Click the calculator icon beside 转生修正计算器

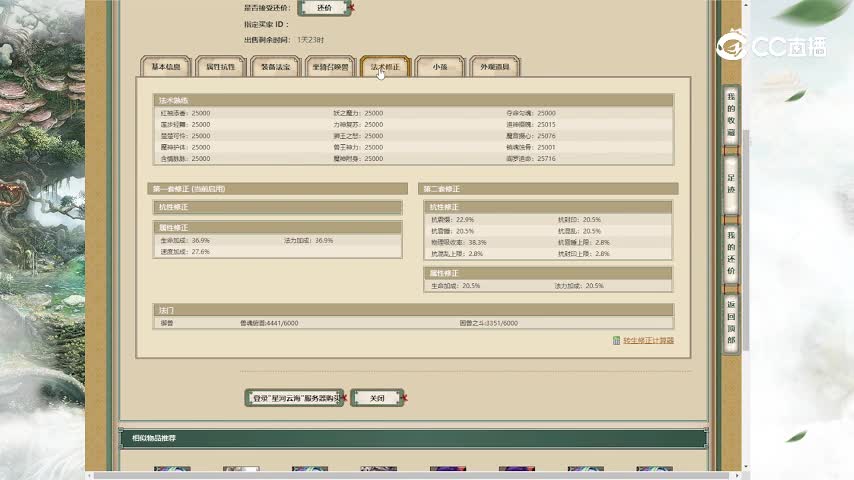[x=616, y=341]
